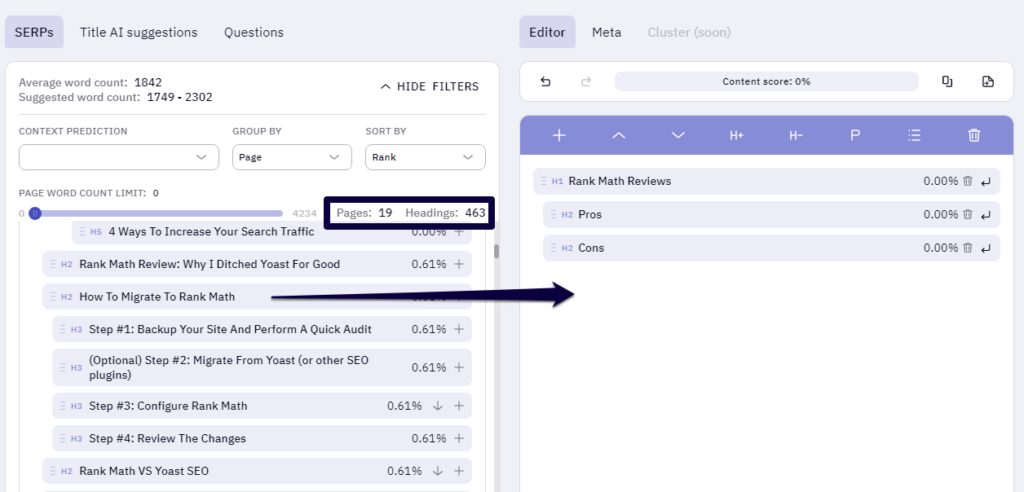Open the Context Prediction dropdown
Screen dimensions: 1024x492
point(119,157)
